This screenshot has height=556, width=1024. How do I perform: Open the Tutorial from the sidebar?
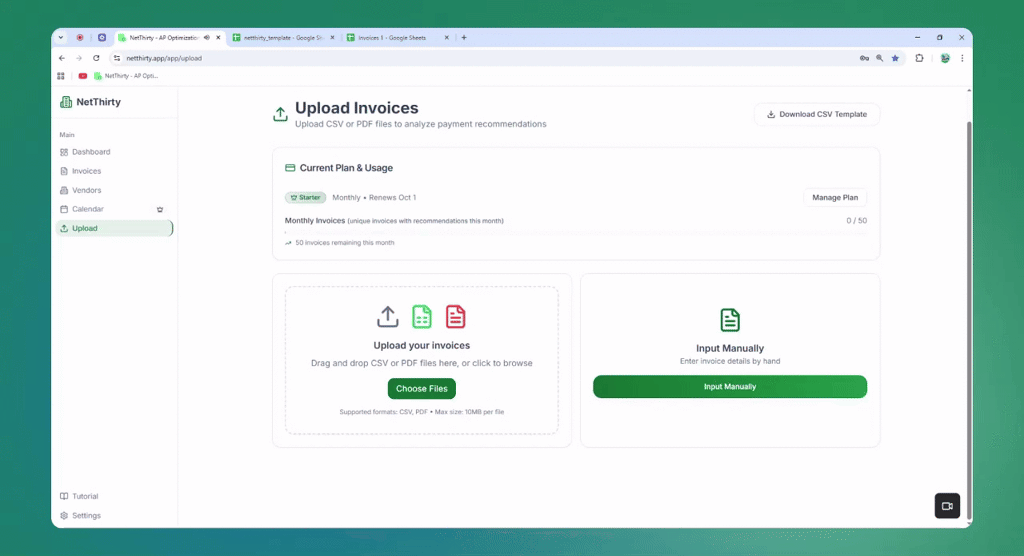[x=85, y=496]
